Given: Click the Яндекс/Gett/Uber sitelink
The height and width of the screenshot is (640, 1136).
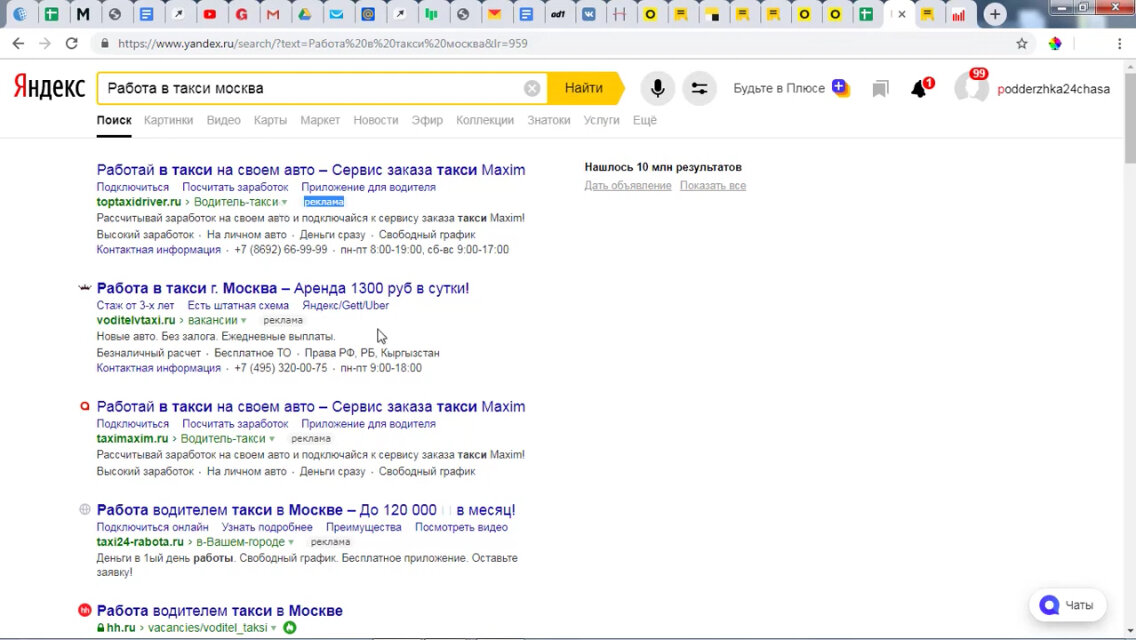Looking at the screenshot, I should click(346, 305).
